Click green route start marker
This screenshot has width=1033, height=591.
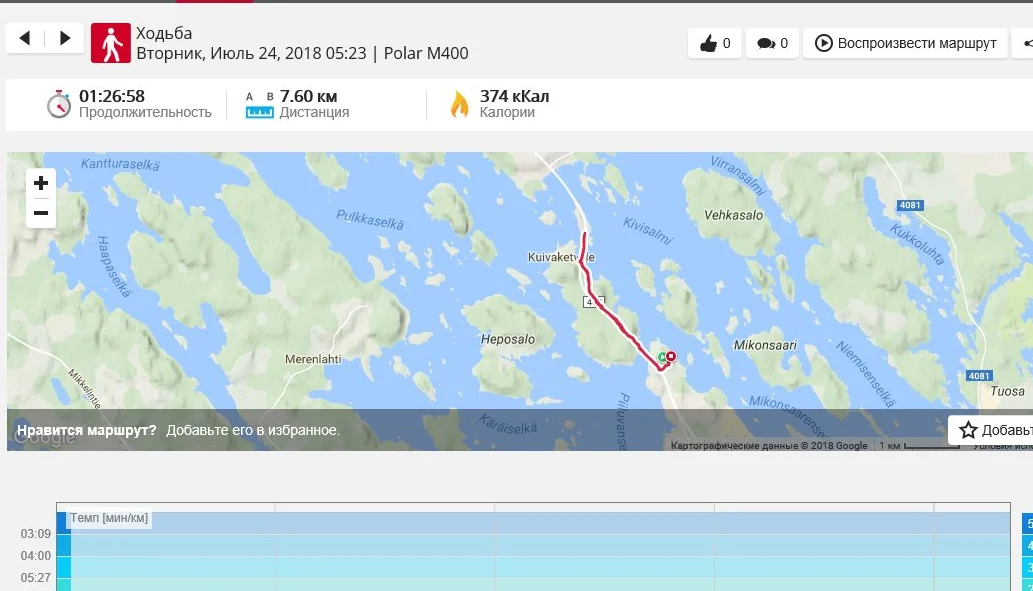click(662, 358)
